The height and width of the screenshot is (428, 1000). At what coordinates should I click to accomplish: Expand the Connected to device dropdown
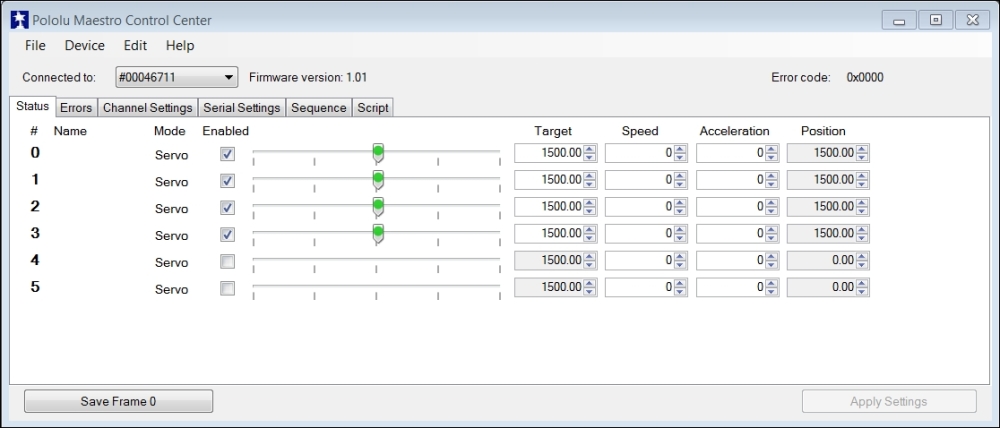[177, 77]
